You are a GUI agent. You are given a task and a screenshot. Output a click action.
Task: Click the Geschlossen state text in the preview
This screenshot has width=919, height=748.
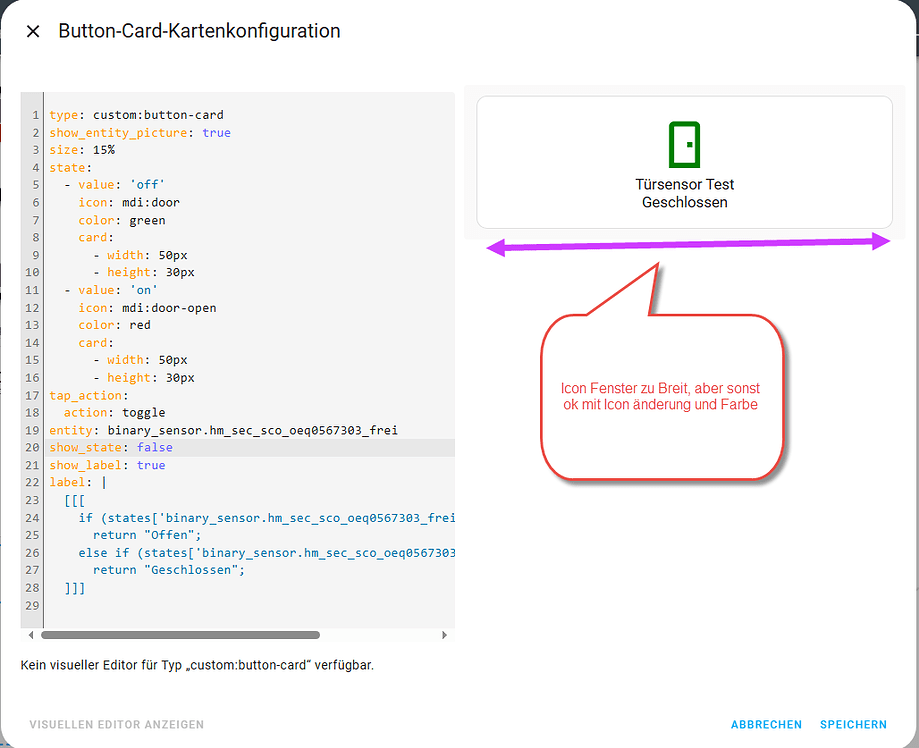point(684,202)
